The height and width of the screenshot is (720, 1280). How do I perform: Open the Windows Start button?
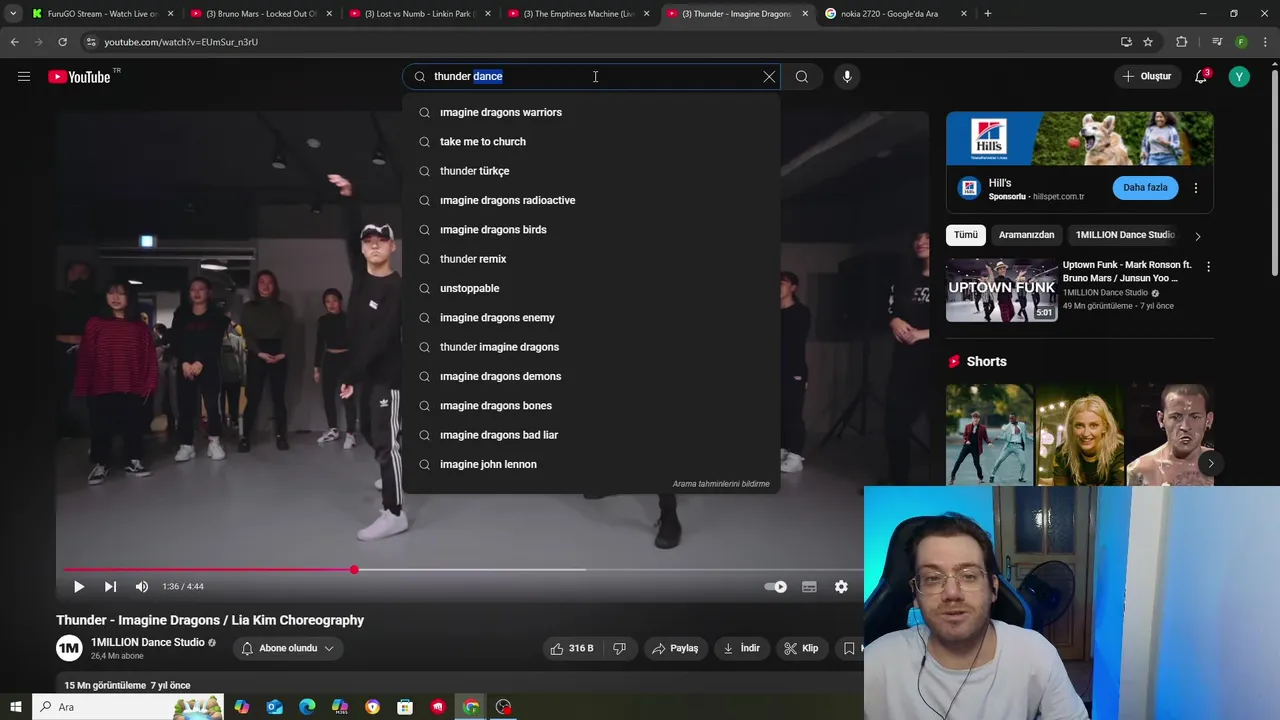pos(16,707)
